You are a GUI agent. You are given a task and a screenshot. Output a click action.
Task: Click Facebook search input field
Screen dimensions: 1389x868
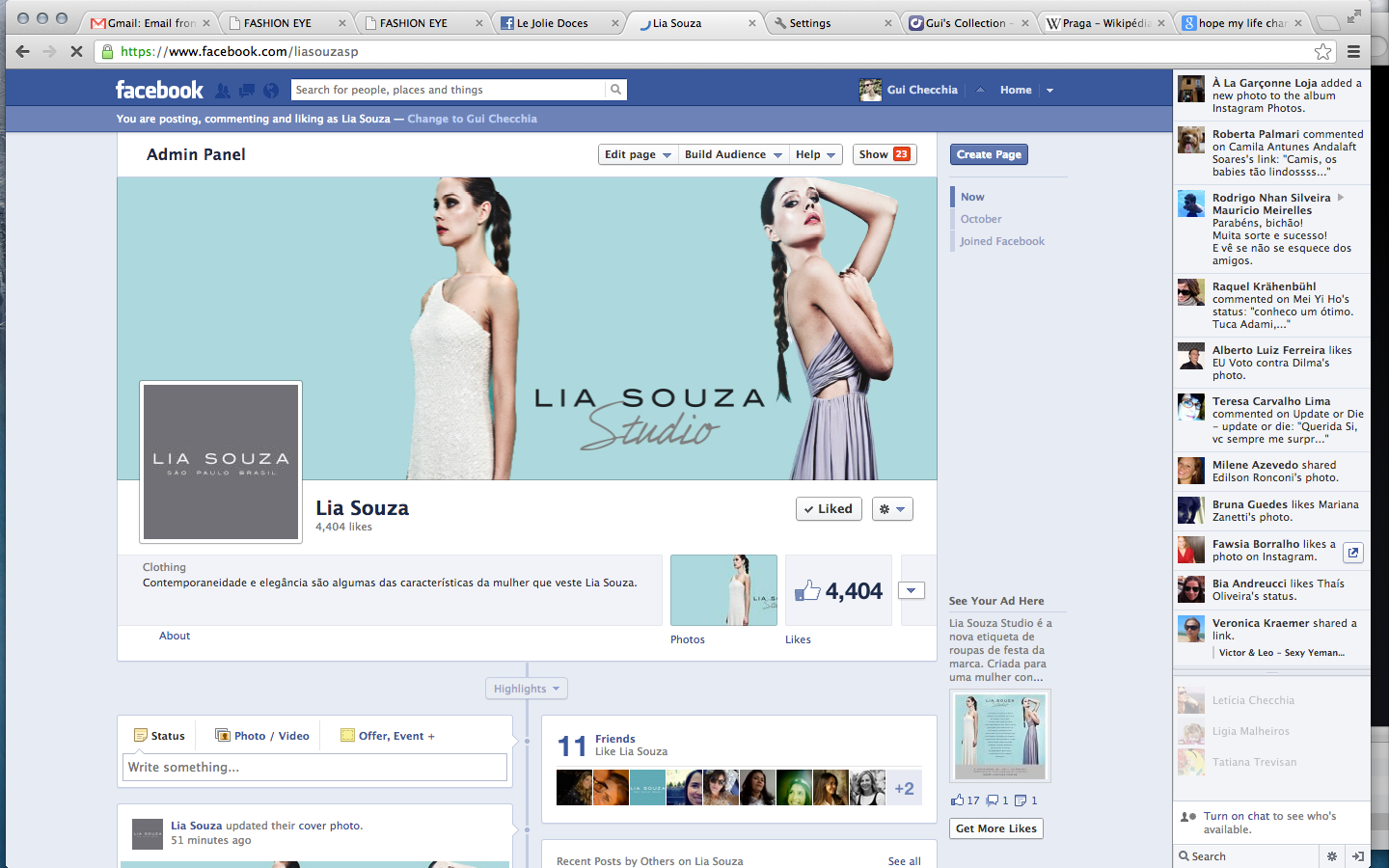click(449, 90)
